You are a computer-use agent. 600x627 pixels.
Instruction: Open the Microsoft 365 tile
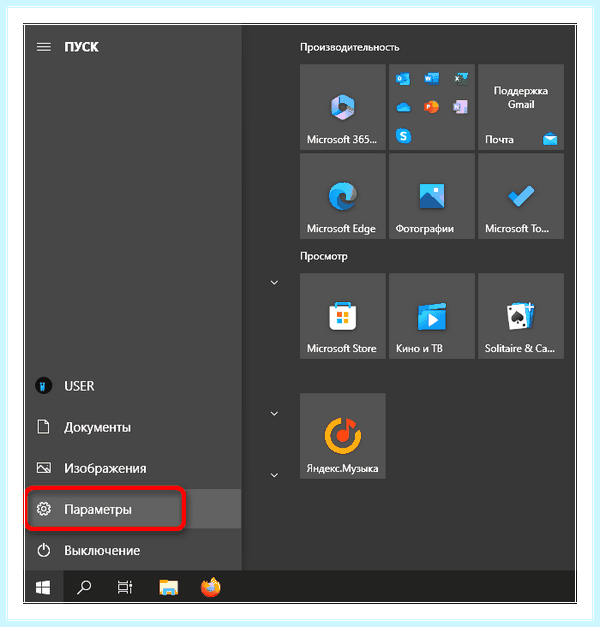[x=342, y=107]
